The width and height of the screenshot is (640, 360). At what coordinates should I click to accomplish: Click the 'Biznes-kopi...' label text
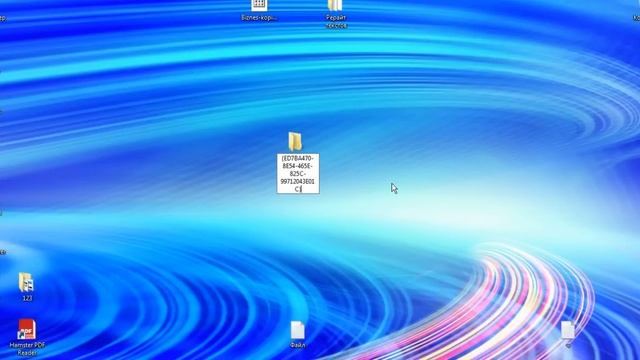pyautogui.click(x=259, y=18)
